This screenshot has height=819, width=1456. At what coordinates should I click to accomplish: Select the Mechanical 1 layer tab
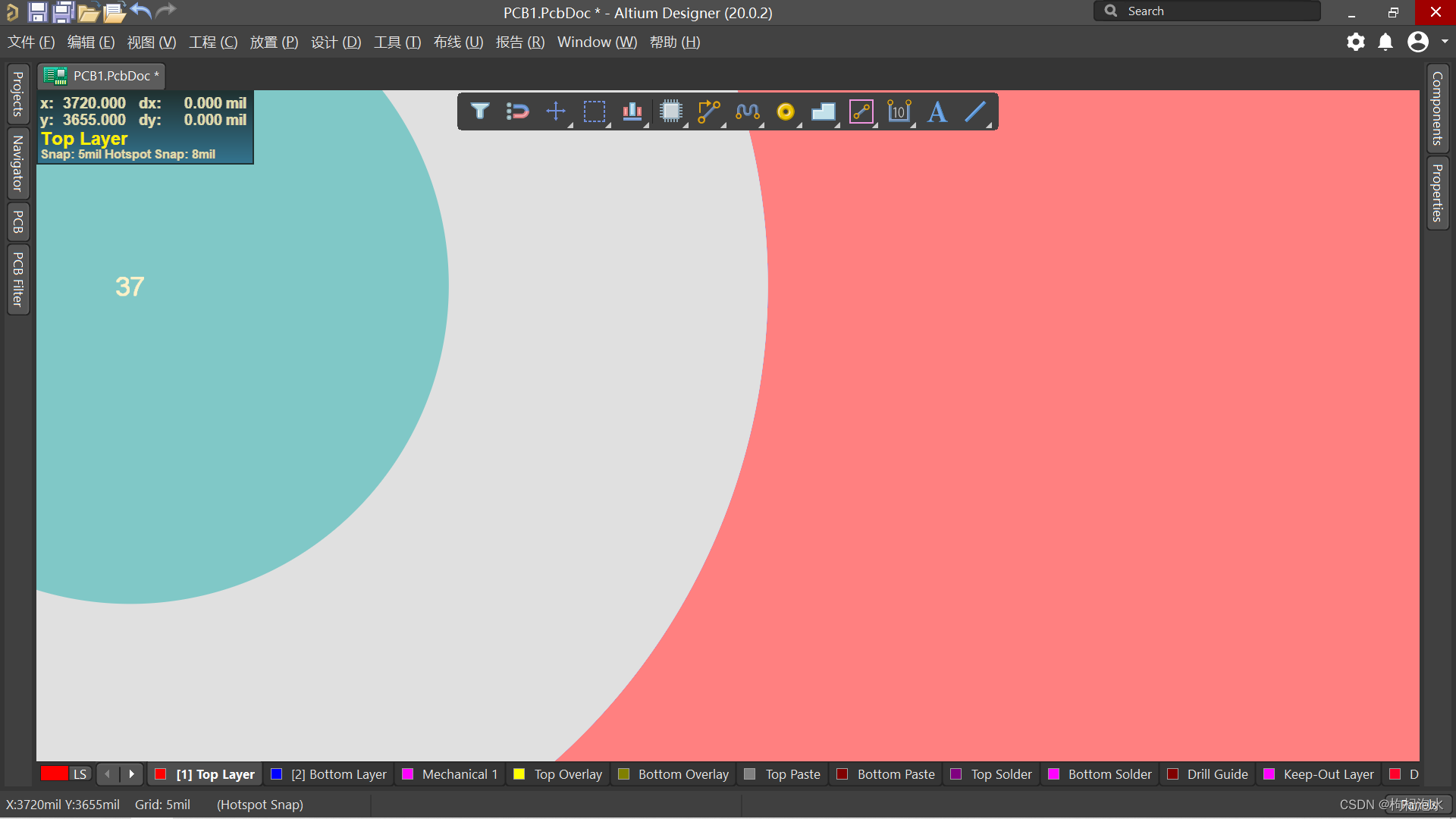tap(460, 774)
